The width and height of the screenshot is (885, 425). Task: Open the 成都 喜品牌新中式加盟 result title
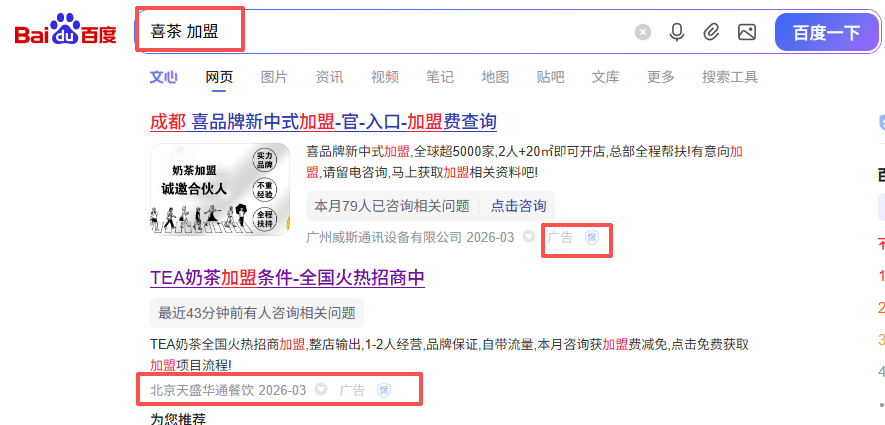coord(323,121)
